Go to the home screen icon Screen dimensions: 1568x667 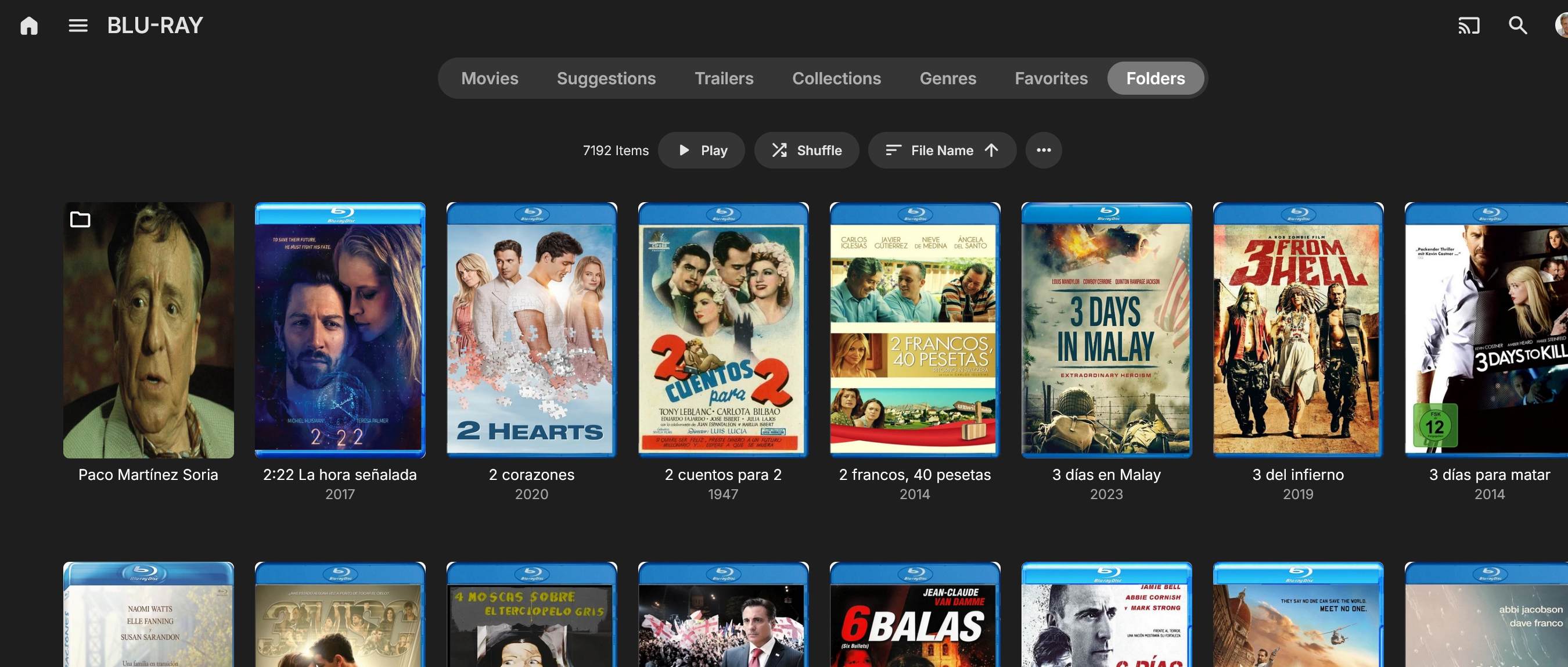point(28,26)
